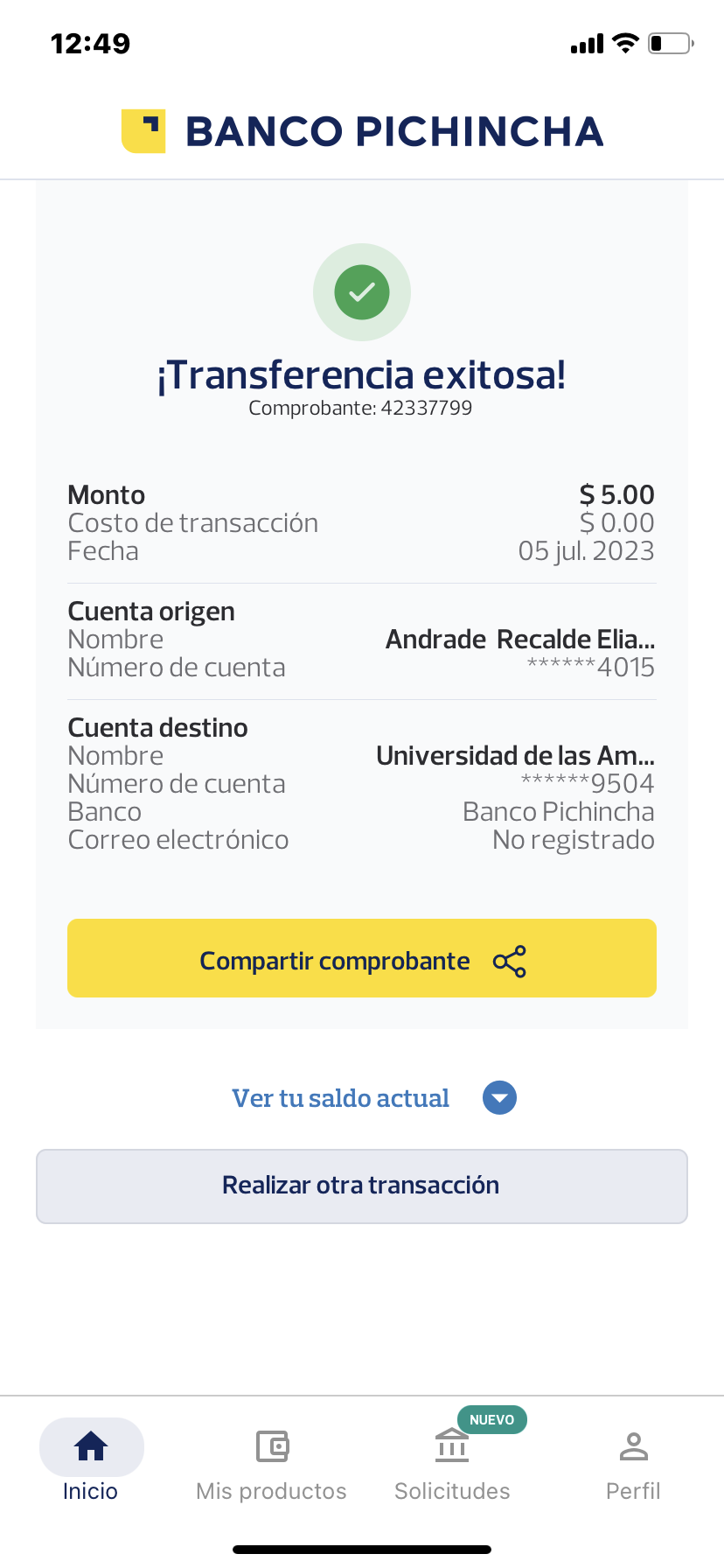724x1568 pixels.
Task: Open the Solicitudes tab label
Action: pyautogui.click(x=452, y=1491)
